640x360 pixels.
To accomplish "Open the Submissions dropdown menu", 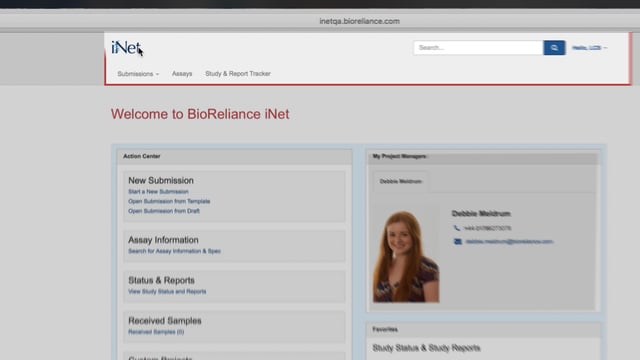I will (x=138, y=74).
